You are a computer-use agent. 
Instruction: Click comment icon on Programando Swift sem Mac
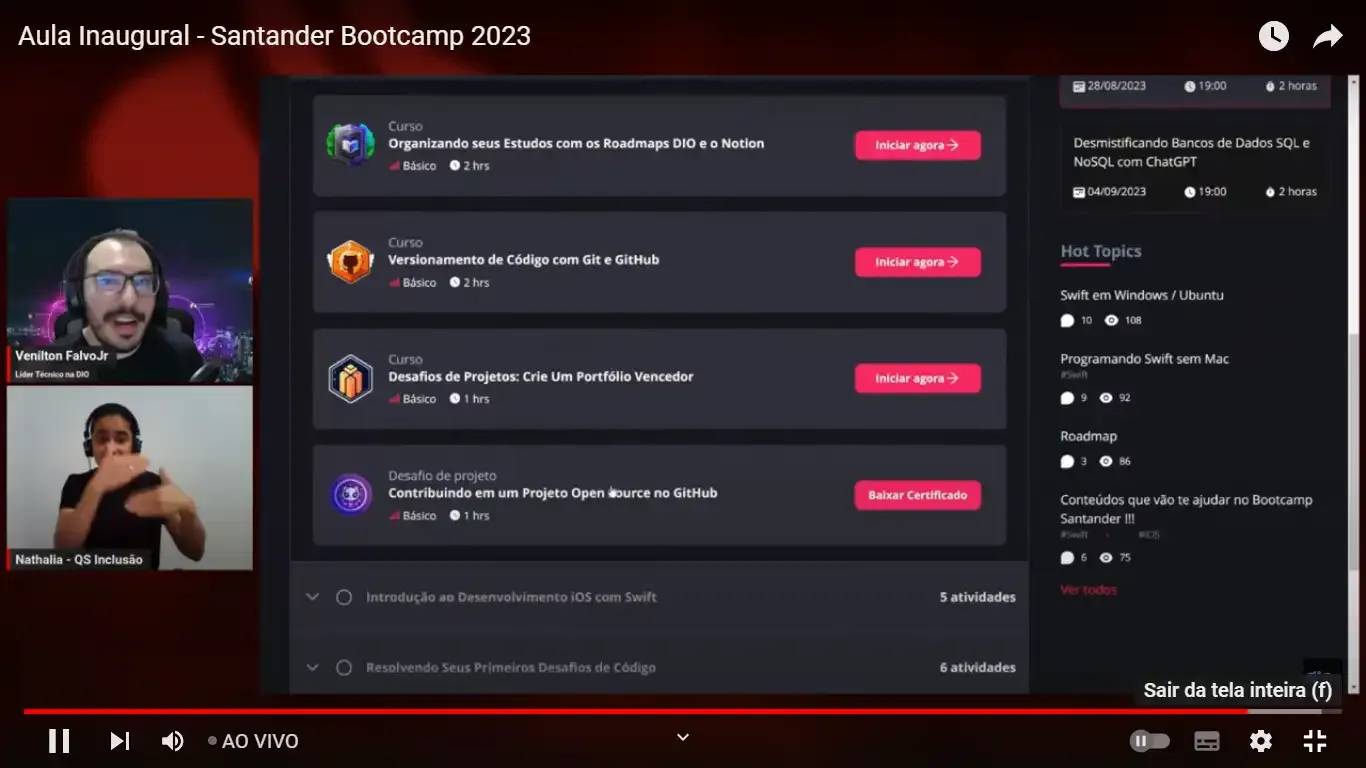[x=1067, y=398]
